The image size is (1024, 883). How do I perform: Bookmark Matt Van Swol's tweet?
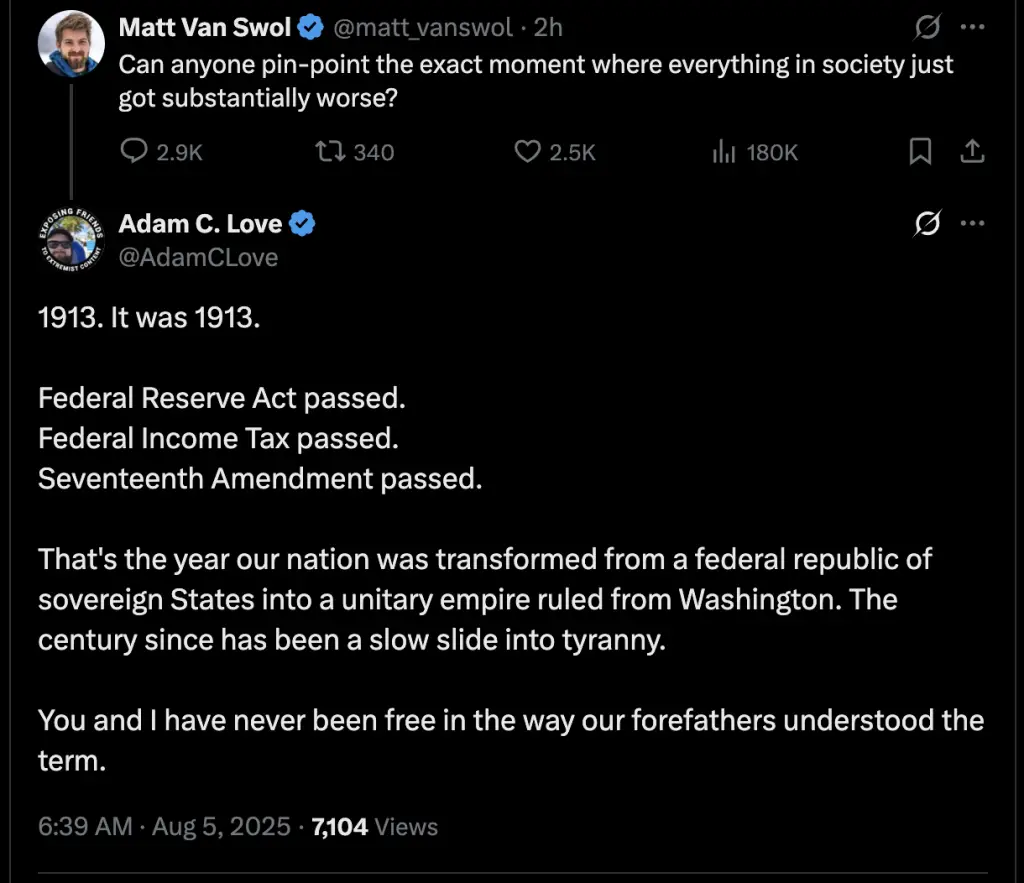(x=920, y=152)
